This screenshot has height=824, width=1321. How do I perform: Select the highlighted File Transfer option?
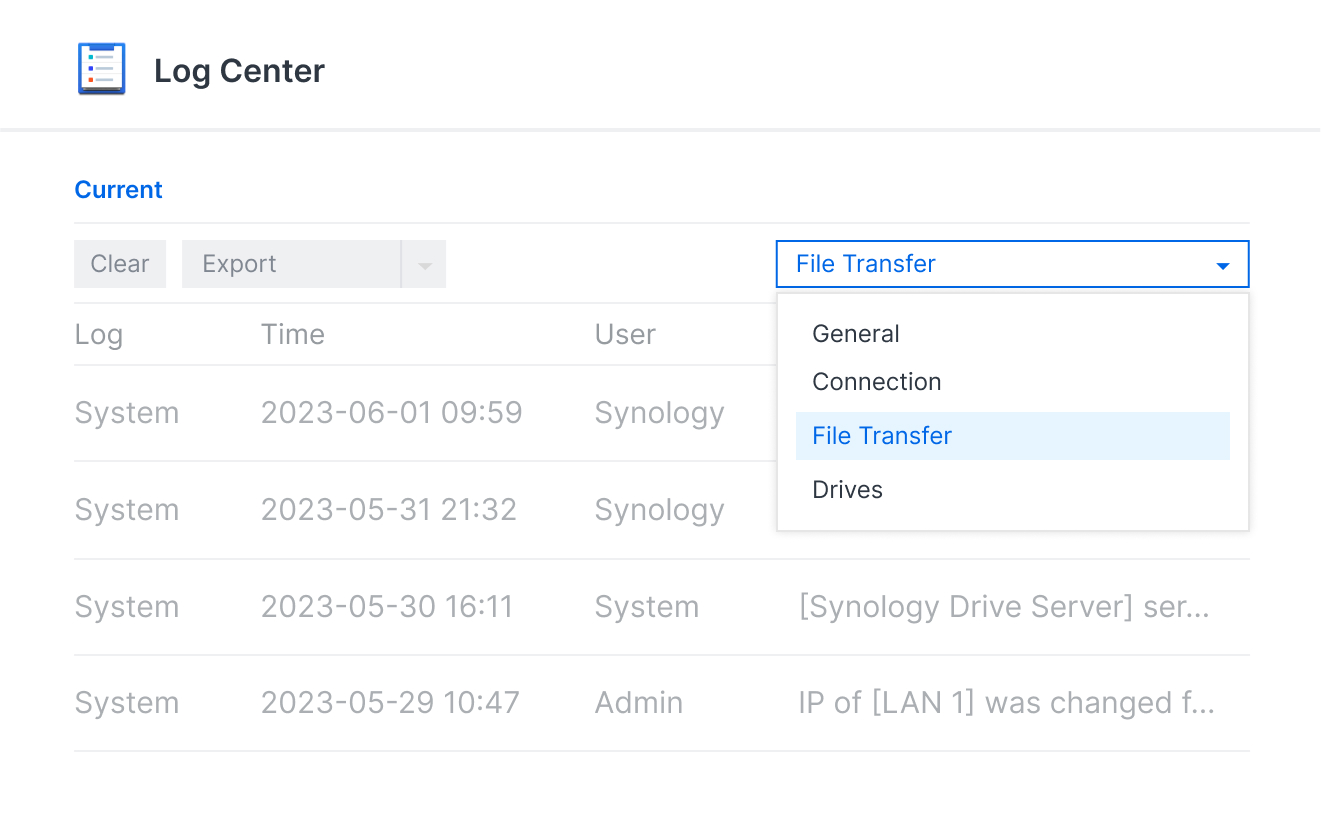(881, 435)
